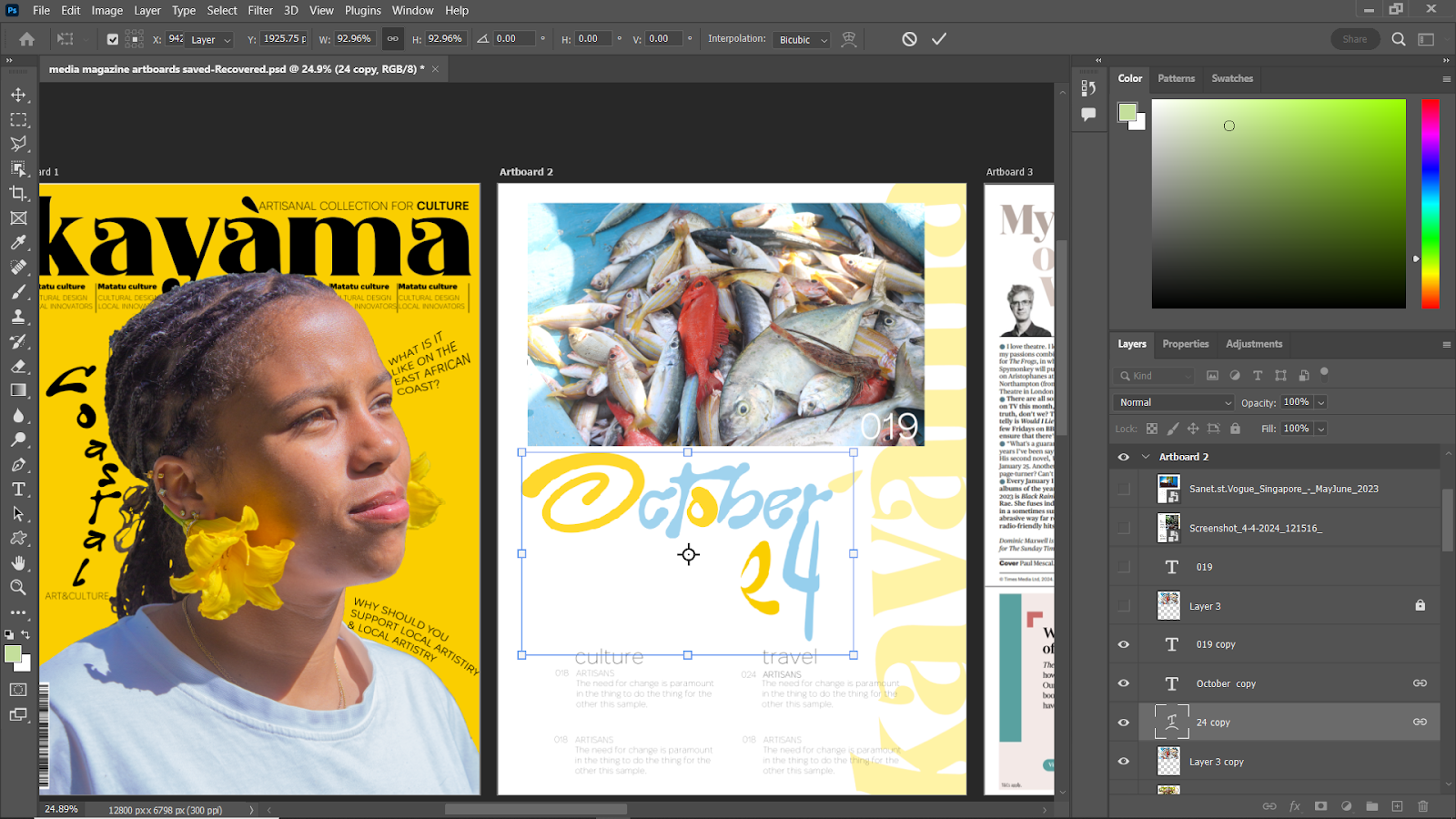Cancel the transform with the circle-slash icon

click(x=909, y=39)
